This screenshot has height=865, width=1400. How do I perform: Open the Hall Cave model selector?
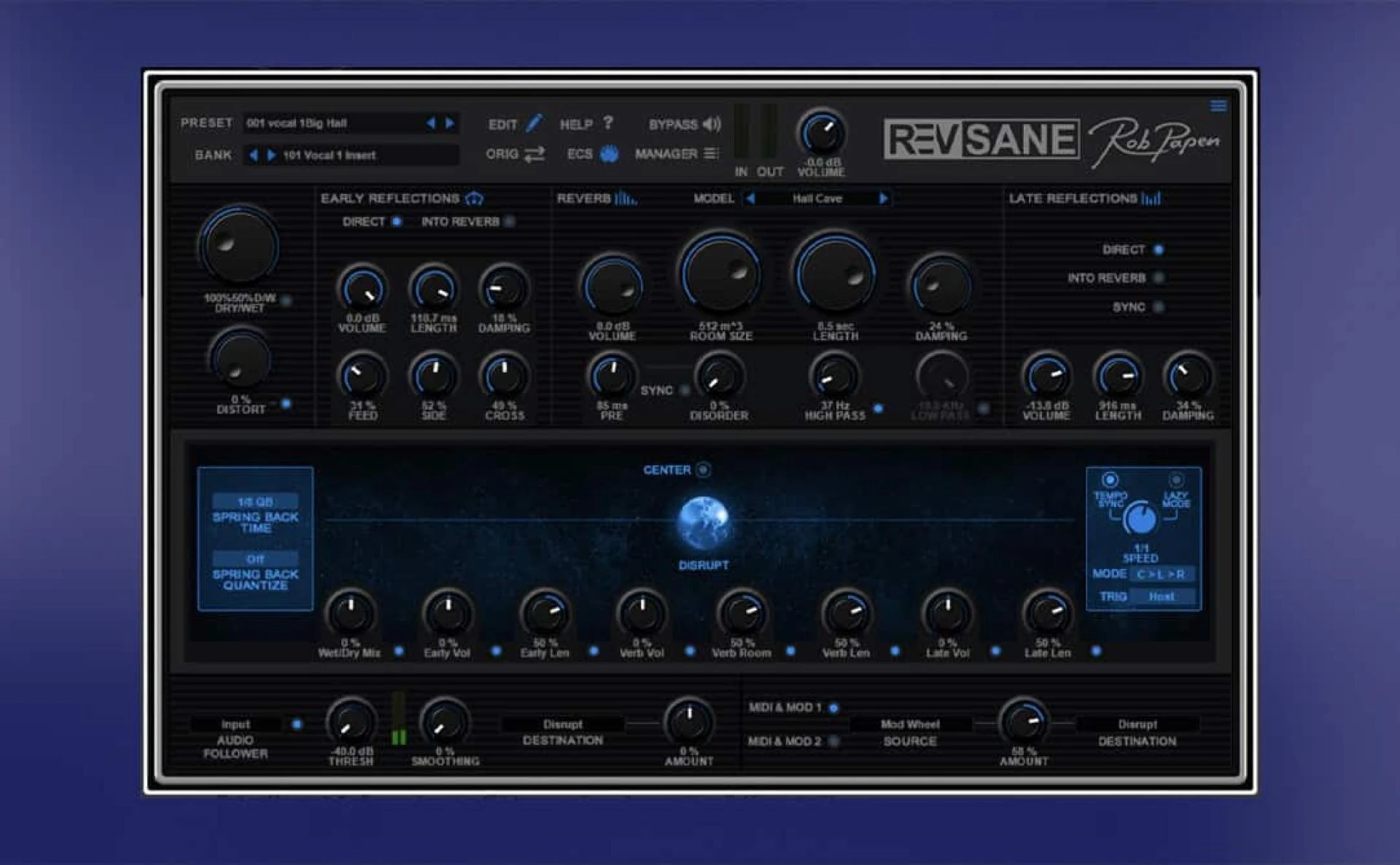[x=817, y=198]
